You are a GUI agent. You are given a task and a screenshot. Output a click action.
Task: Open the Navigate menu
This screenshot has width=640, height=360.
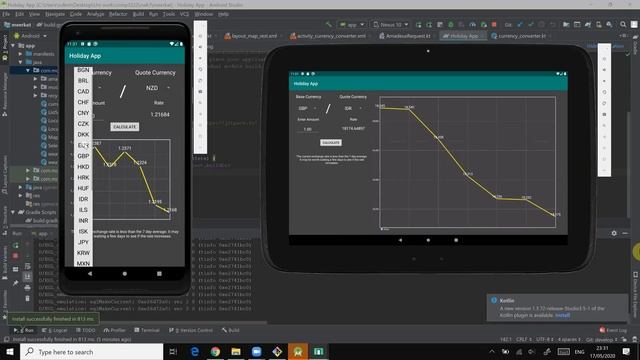(x=55, y=14)
